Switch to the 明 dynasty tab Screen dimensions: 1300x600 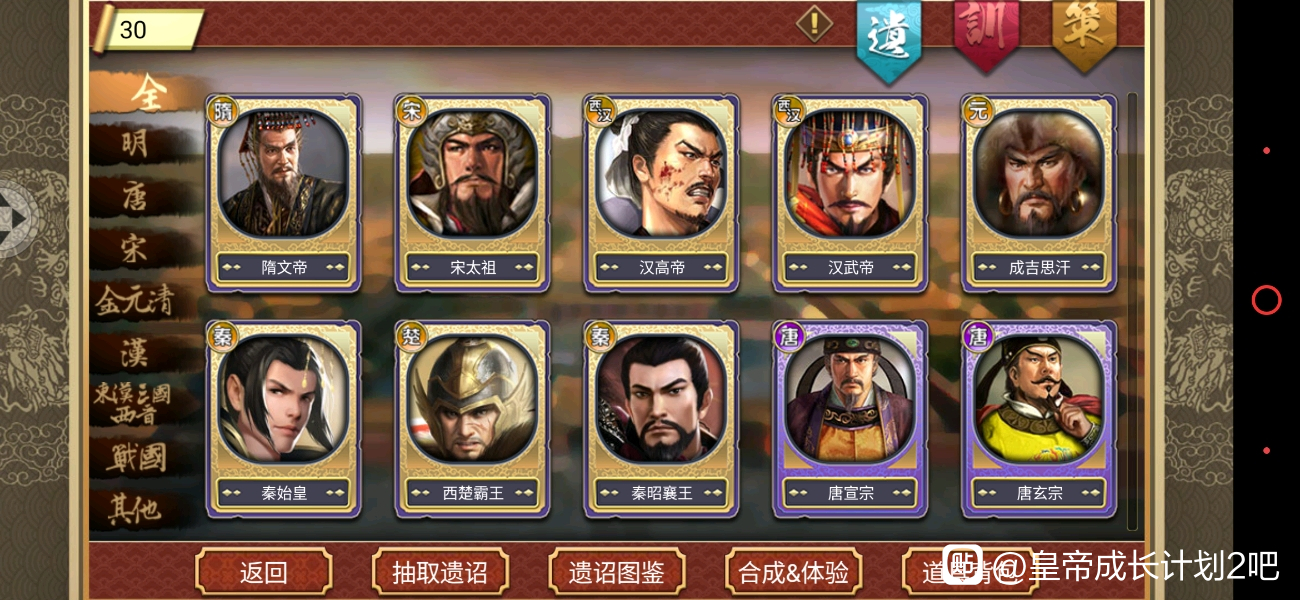coord(136,145)
